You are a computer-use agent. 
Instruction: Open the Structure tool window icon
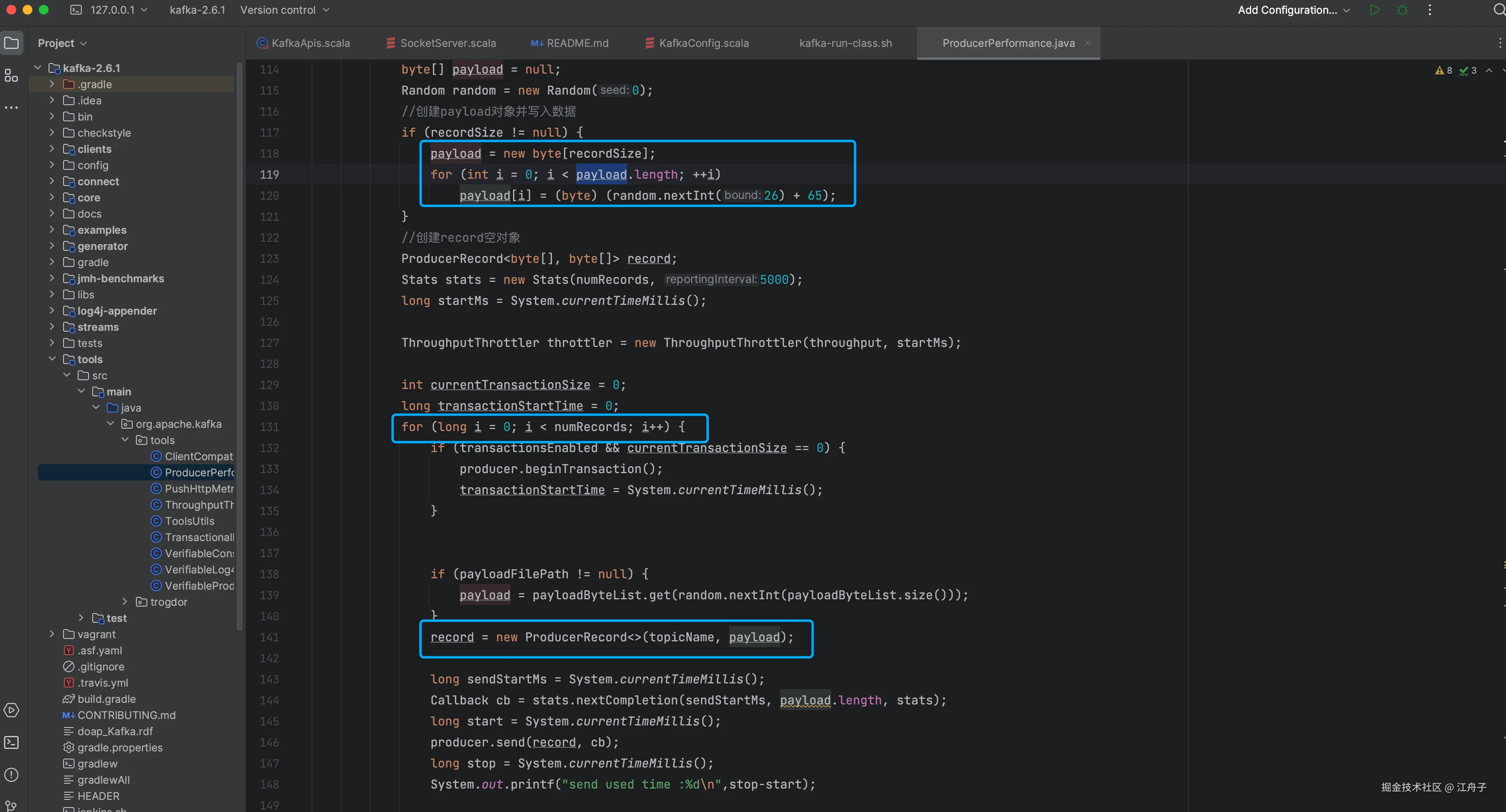click(x=11, y=75)
